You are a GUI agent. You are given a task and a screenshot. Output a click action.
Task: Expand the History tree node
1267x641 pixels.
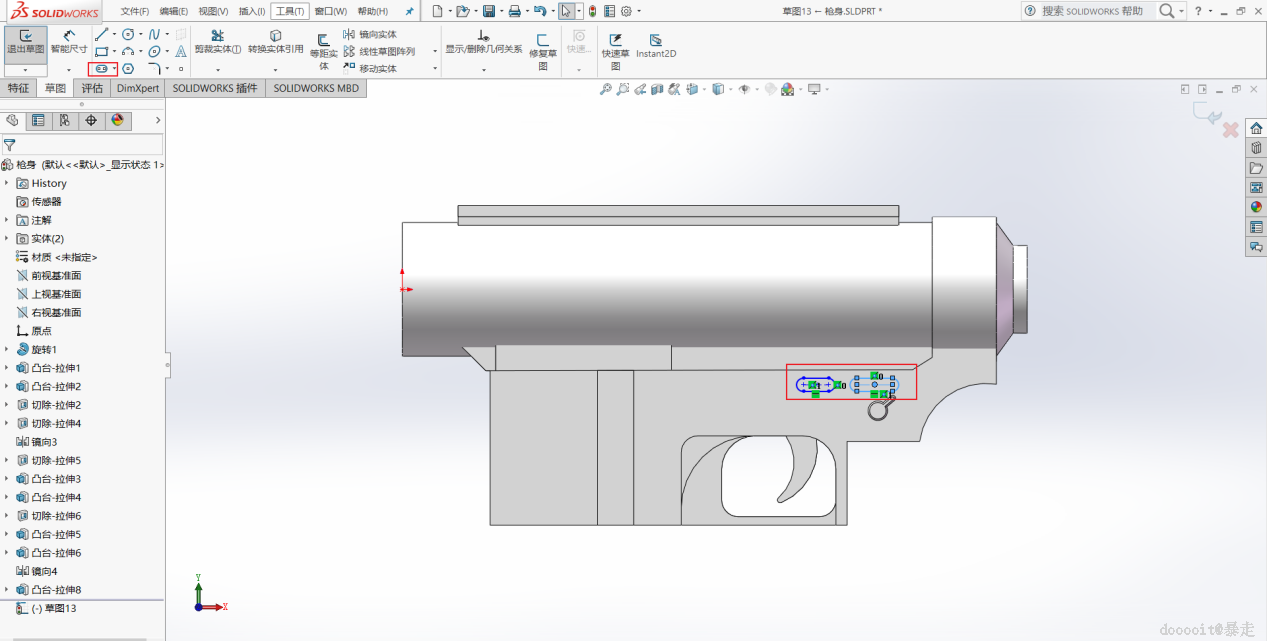pos(7,183)
